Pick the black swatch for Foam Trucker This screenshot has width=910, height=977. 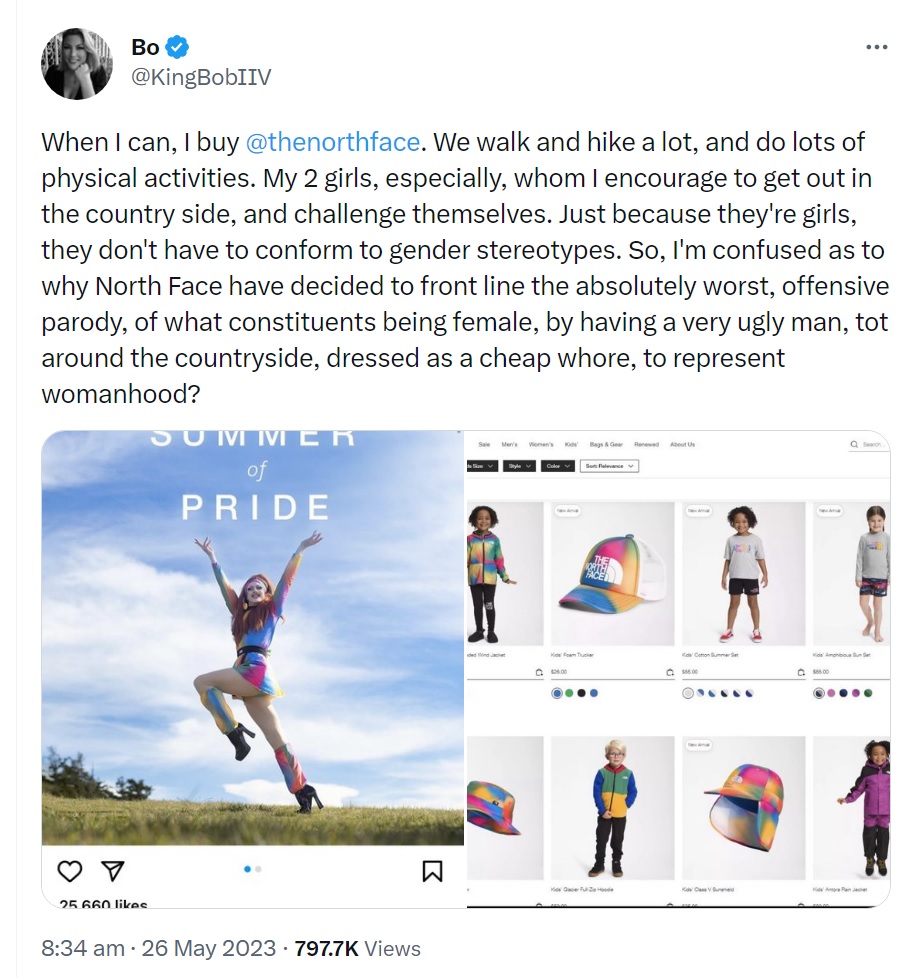581,692
